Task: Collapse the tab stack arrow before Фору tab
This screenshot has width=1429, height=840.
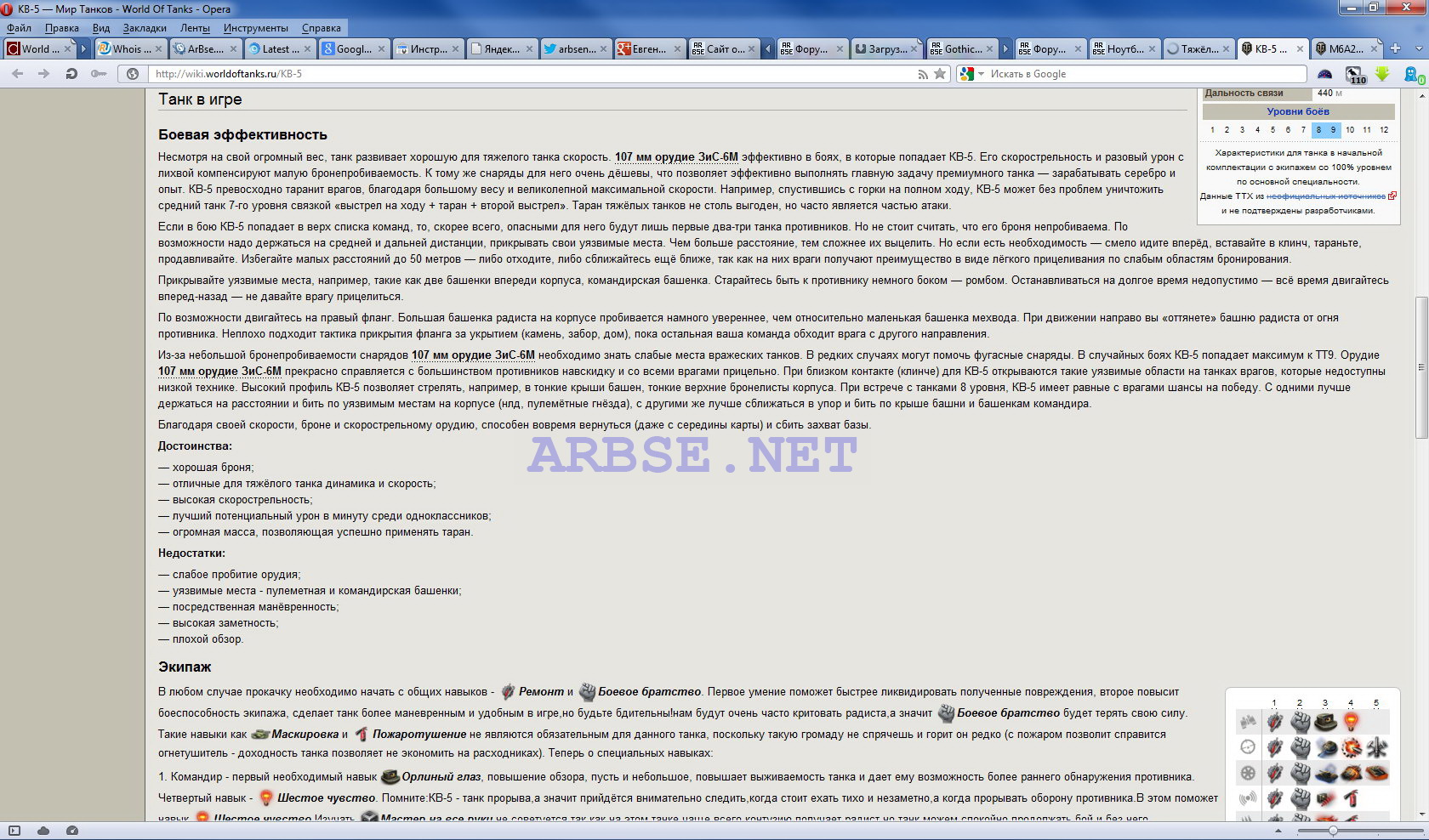Action: click(768, 49)
